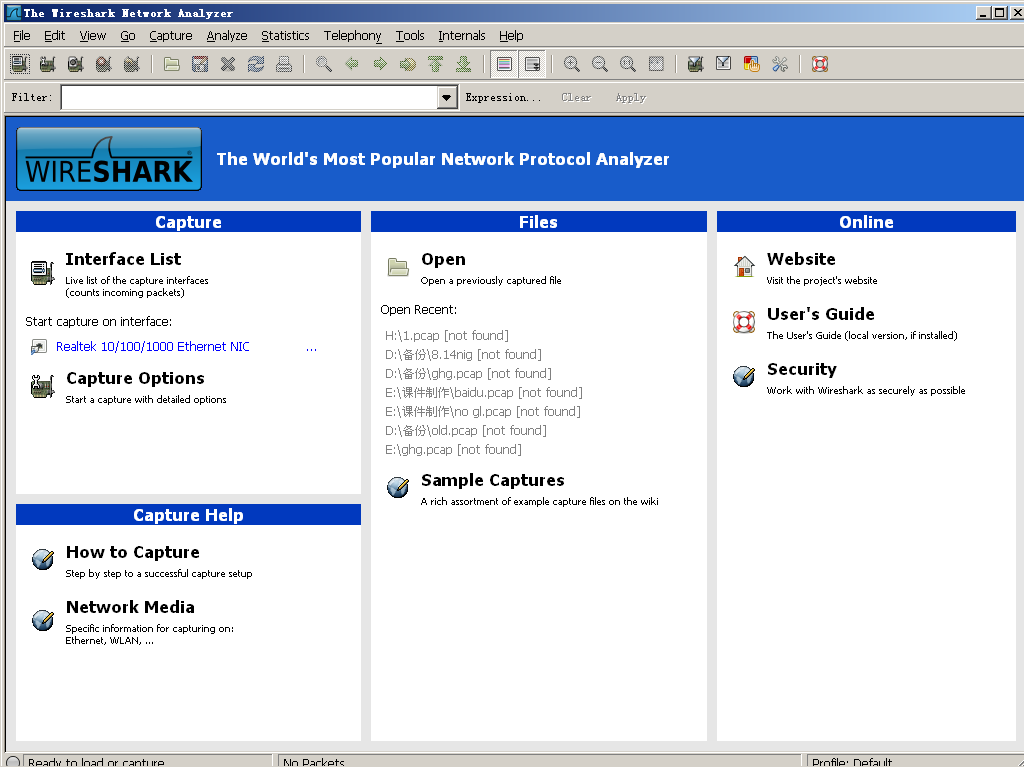Open recent file E:\ghg.pcap
Viewport: 1024px width, 768px height.
point(453,450)
